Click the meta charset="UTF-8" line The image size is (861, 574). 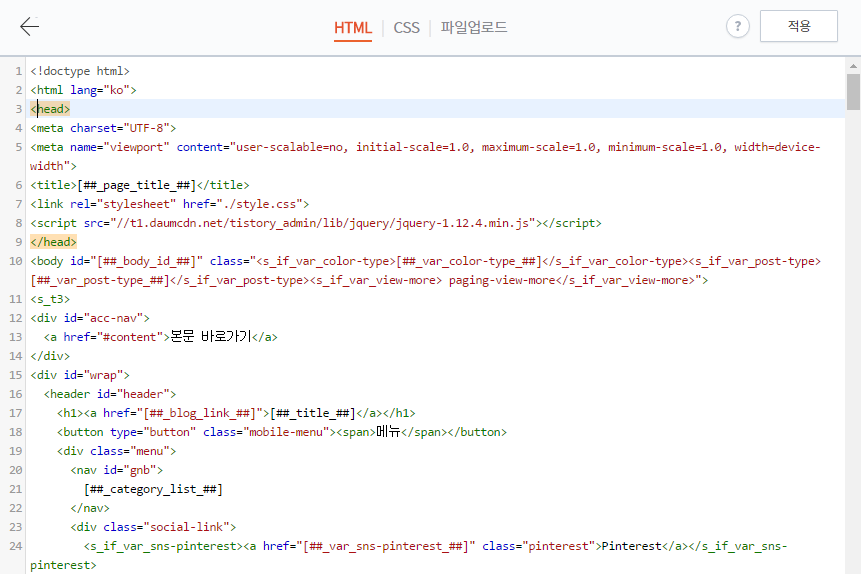(x=103, y=128)
